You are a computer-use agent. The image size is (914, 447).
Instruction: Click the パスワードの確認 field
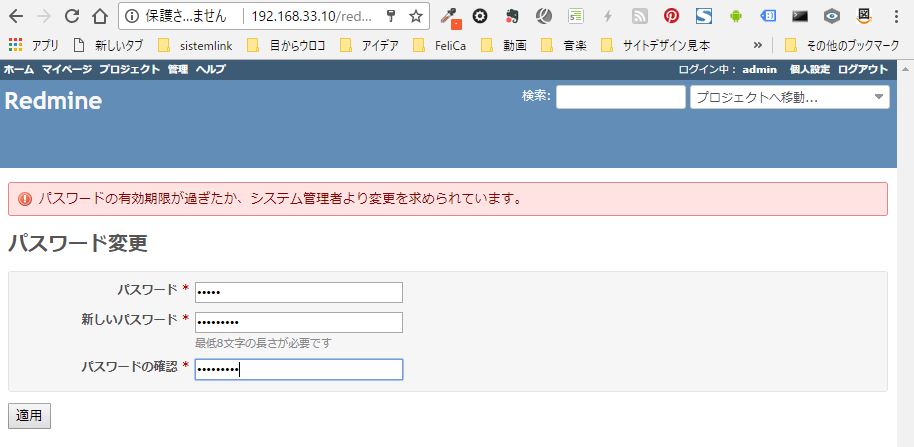298,369
